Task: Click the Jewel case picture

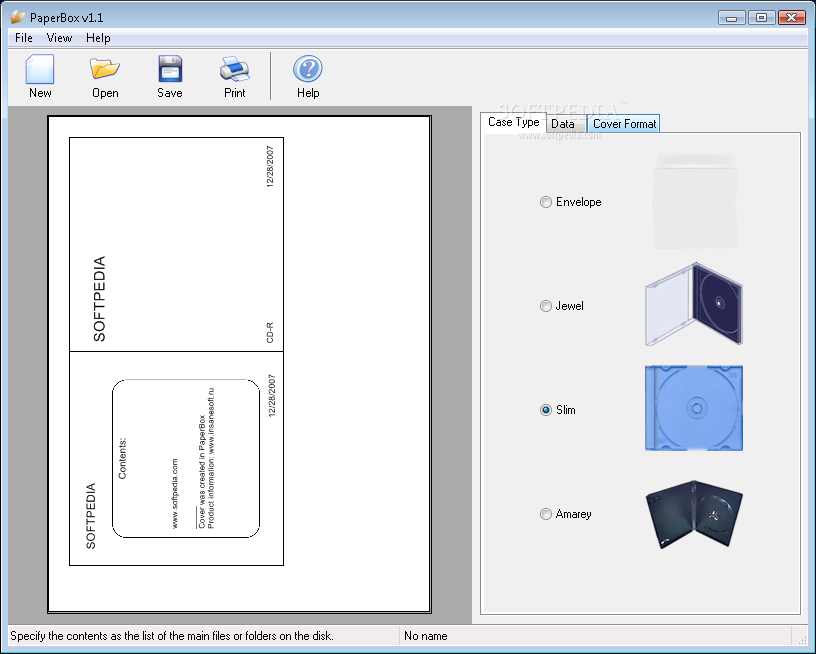Action: (694, 304)
